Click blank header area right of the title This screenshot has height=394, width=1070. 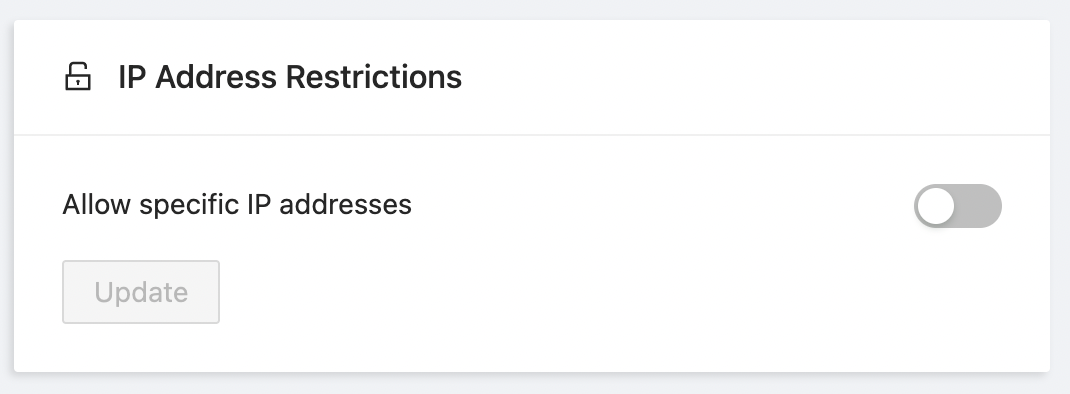pos(751,76)
